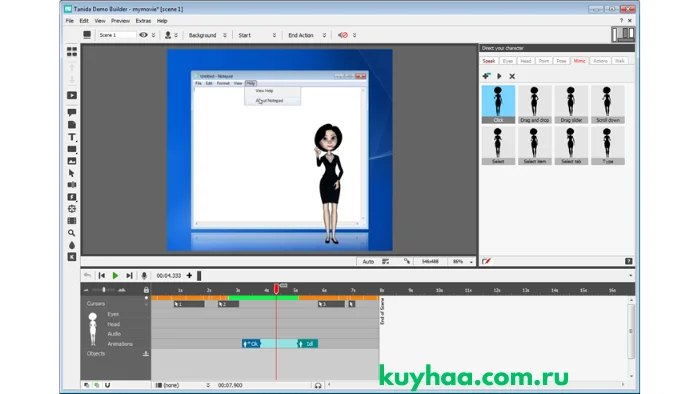Open the File menu

coord(70,21)
